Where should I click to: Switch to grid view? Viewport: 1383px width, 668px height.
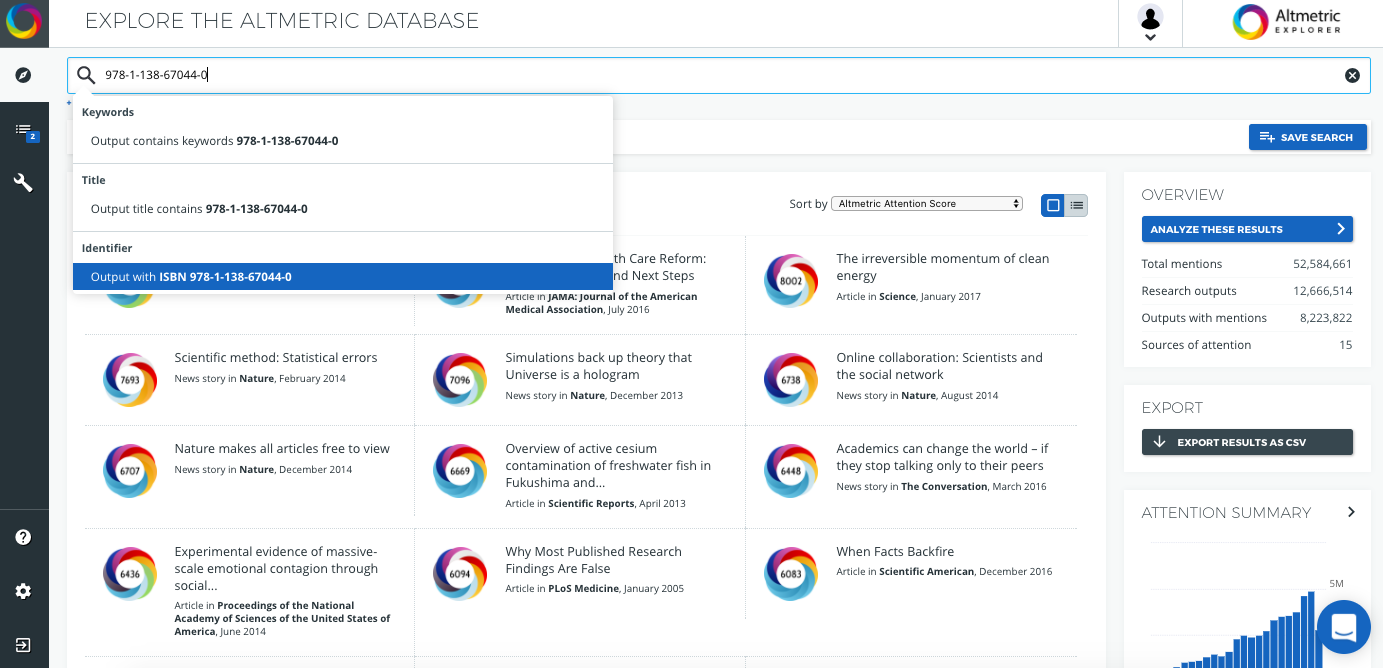pyautogui.click(x=1052, y=205)
